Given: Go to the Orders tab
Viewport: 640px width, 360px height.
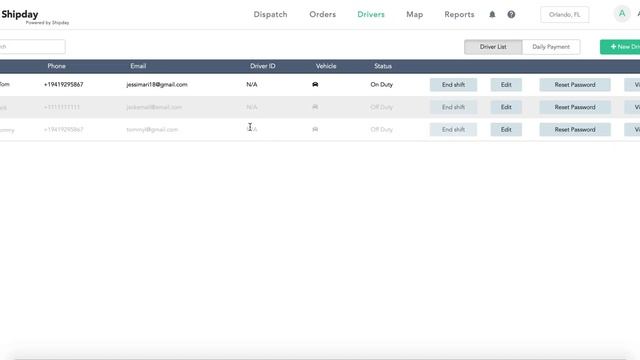Looking at the screenshot, I should point(322,14).
